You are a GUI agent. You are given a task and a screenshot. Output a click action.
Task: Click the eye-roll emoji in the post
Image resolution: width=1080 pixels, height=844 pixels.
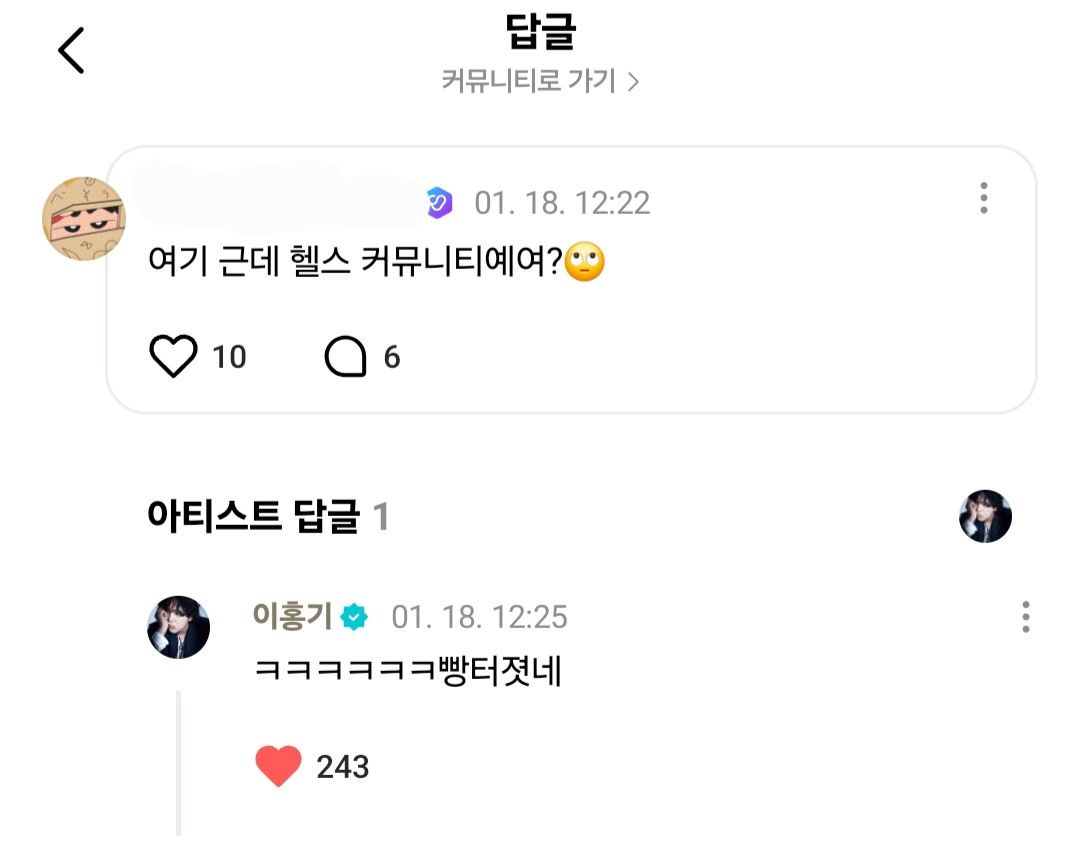(x=585, y=264)
